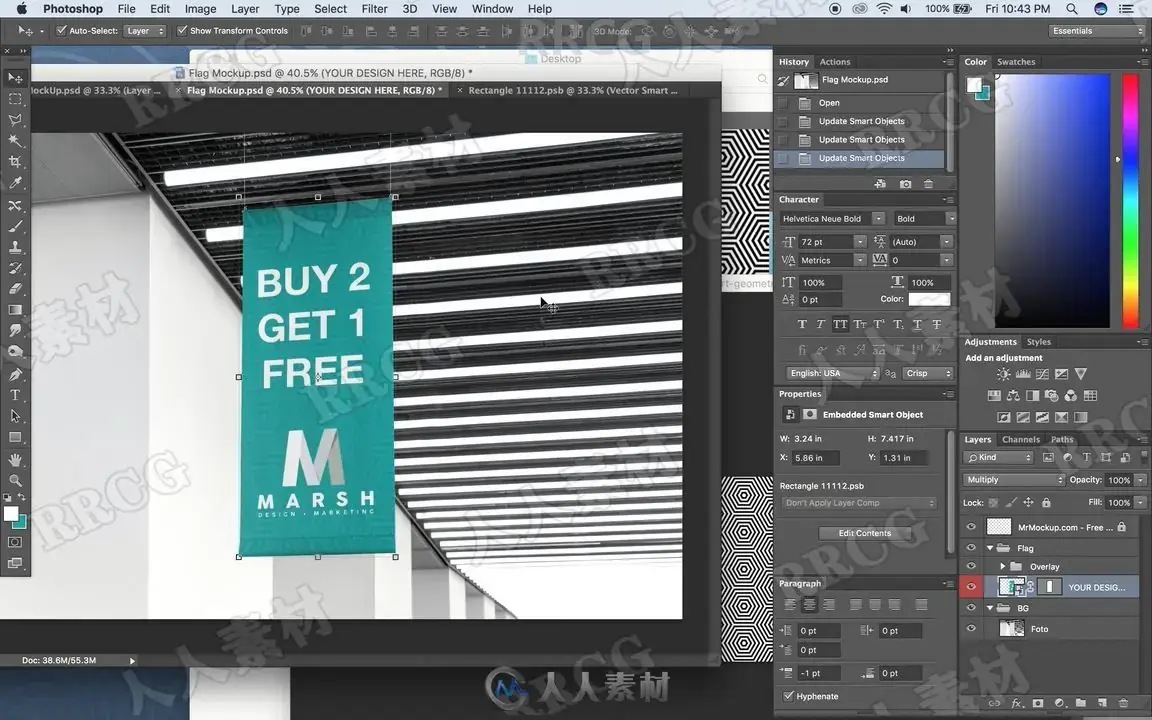Click the Foto layer thumbnail
Viewport: 1152px width, 720px height.
click(1012, 629)
